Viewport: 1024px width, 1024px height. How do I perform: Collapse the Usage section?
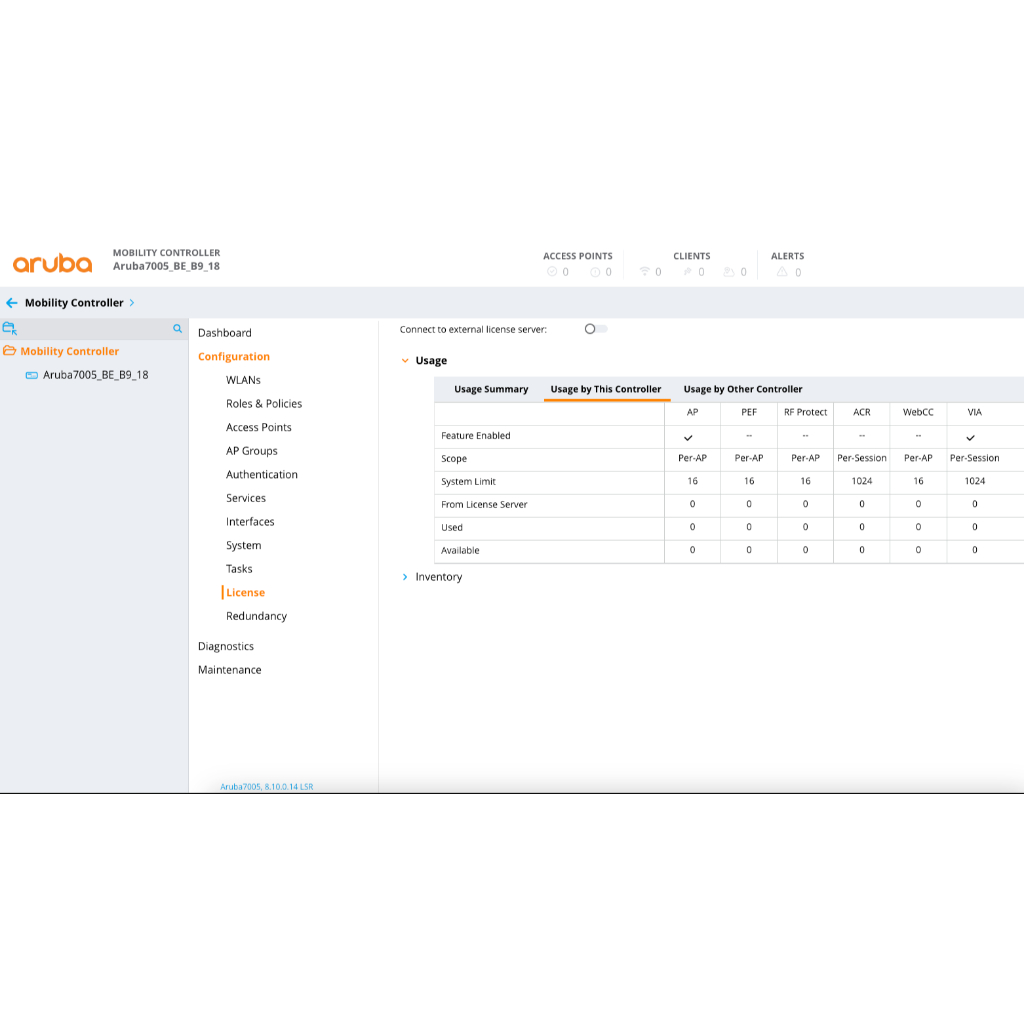[x=405, y=361]
